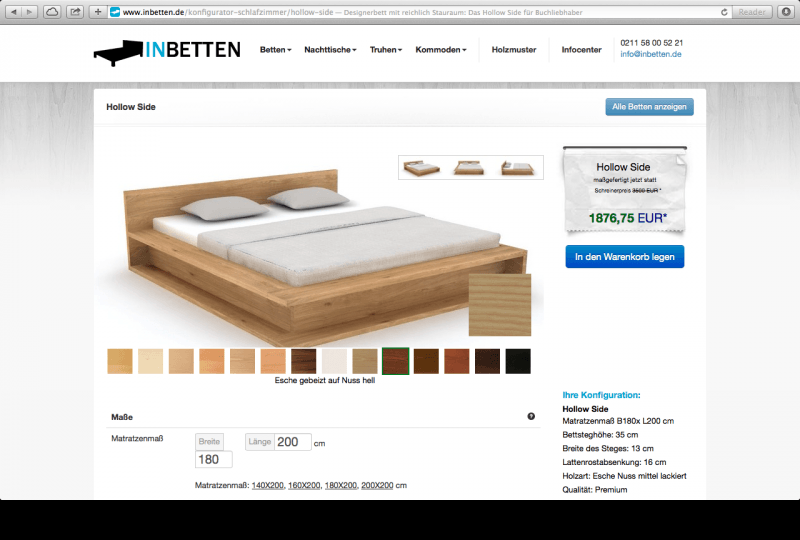Image resolution: width=800 pixels, height=540 pixels.
Task: Open downloads icon at toolbar right
Action: point(786,12)
